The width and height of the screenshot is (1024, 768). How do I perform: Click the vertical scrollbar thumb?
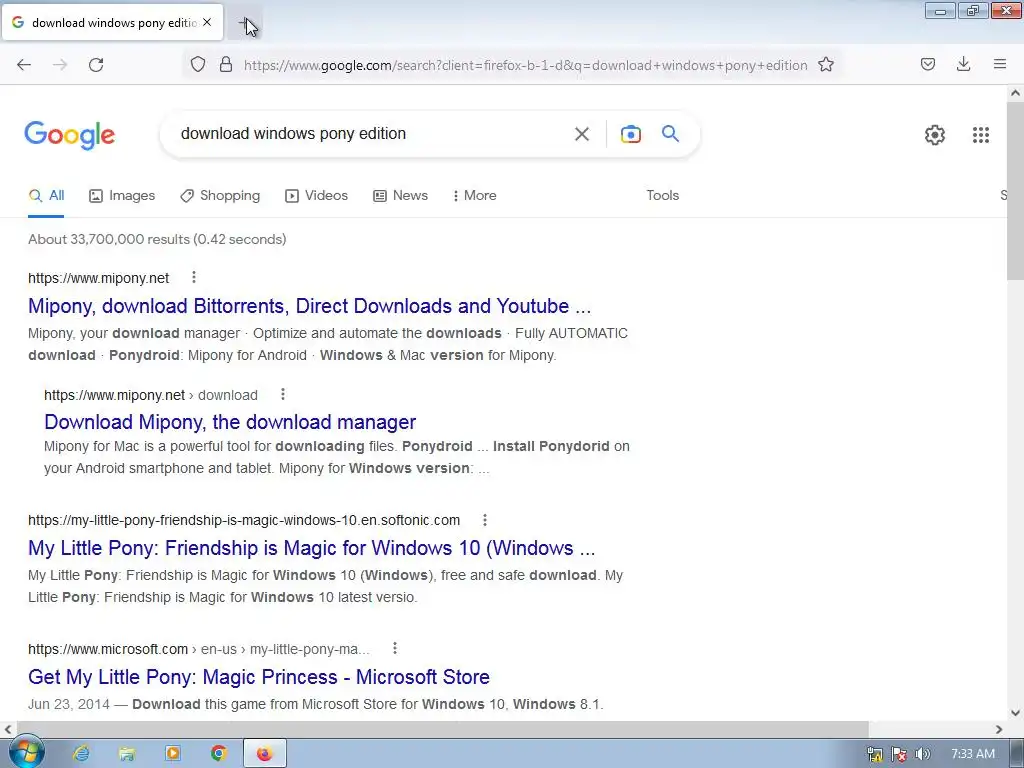[1015, 191]
